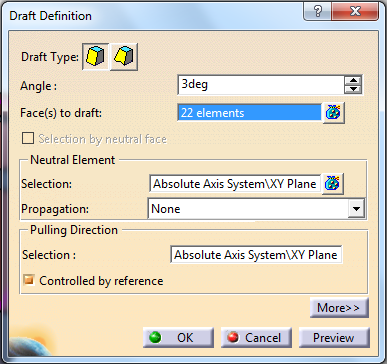
Task: Click the Preview button
Action: [334, 338]
